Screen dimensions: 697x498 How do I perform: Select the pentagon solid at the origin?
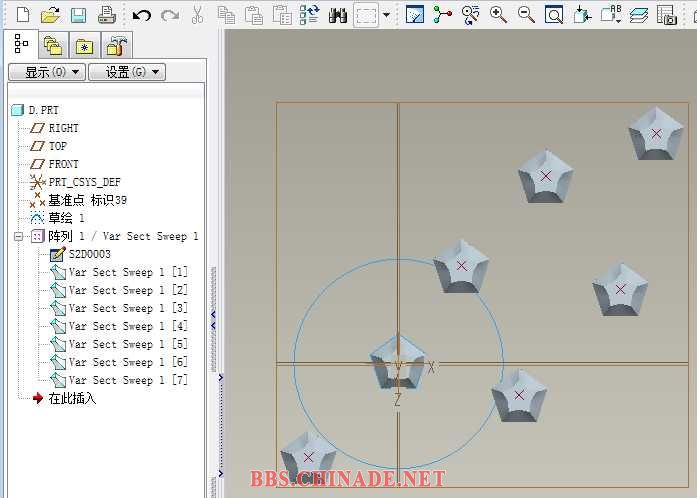click(398, 363)
